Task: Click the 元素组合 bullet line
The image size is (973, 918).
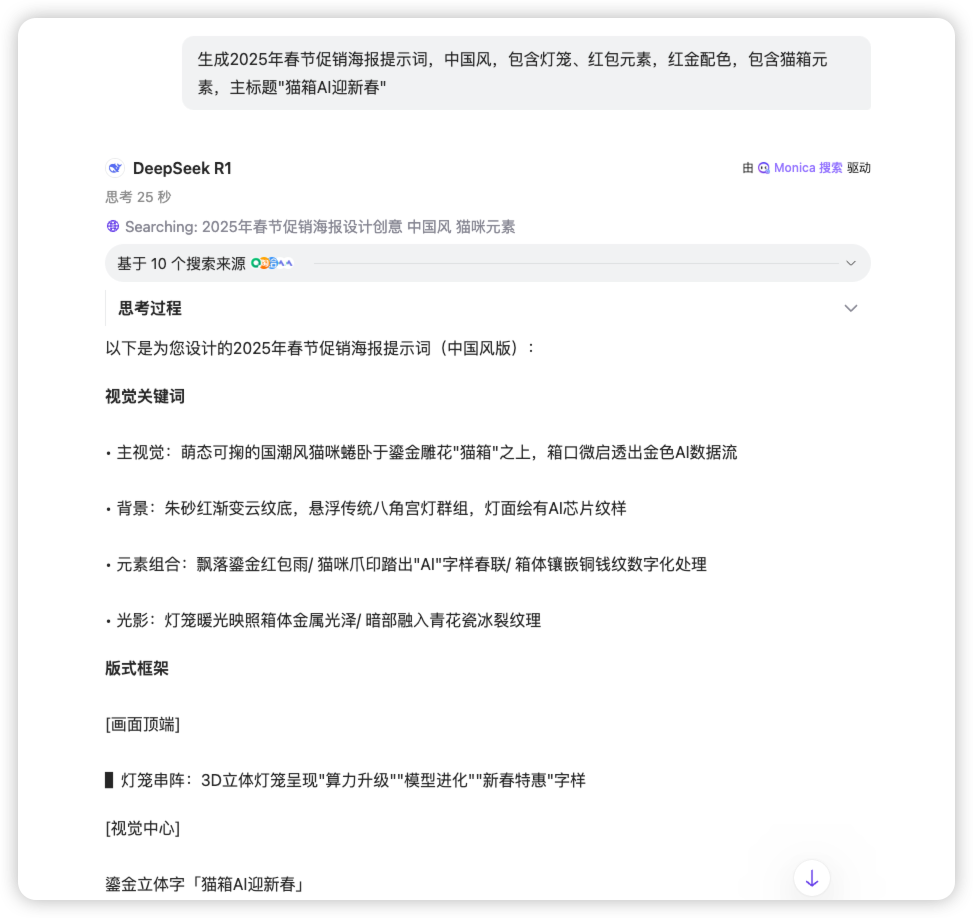Action: pos(406,564)
